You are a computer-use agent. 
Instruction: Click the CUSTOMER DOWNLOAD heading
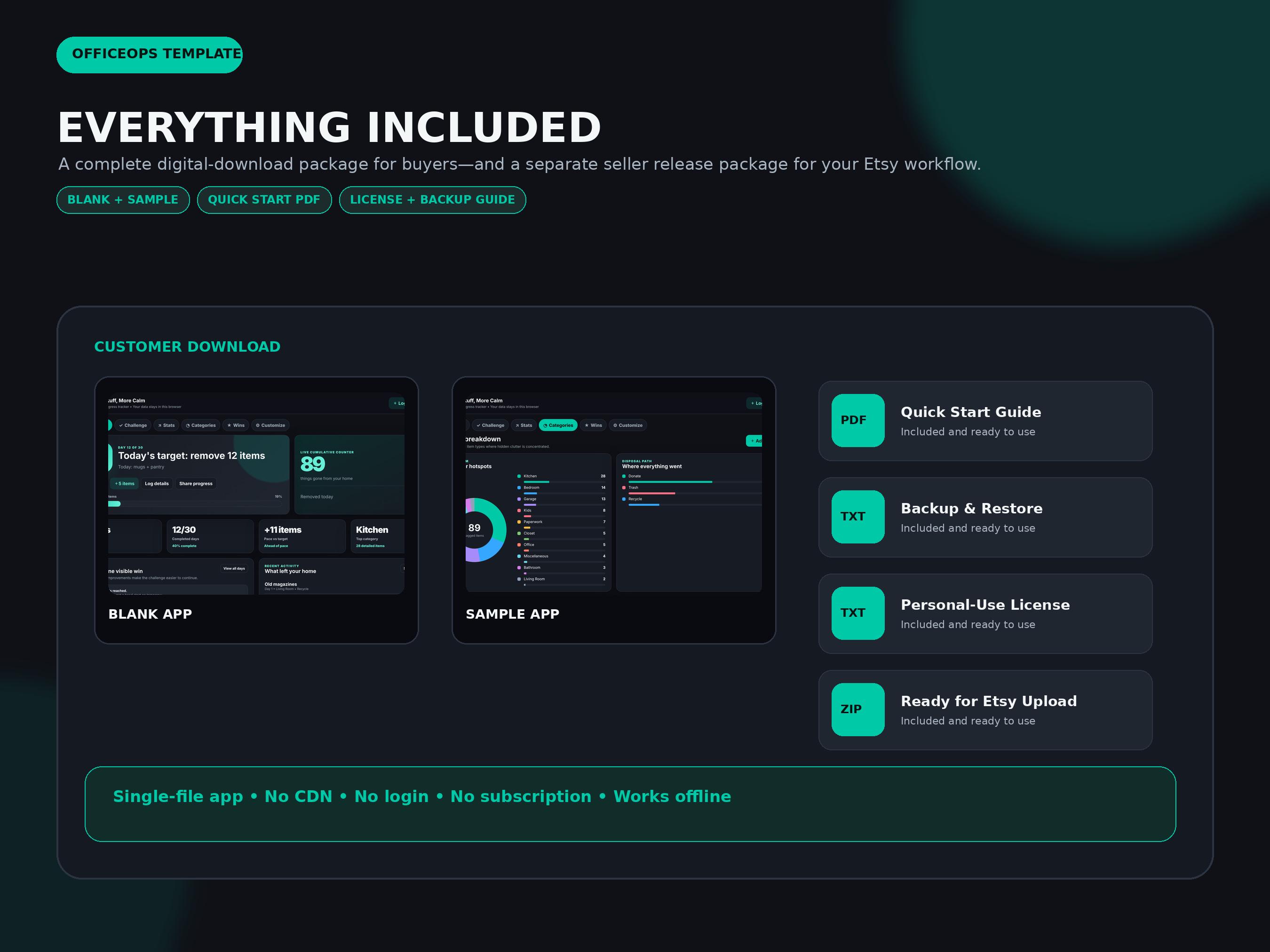coord(187,346)
